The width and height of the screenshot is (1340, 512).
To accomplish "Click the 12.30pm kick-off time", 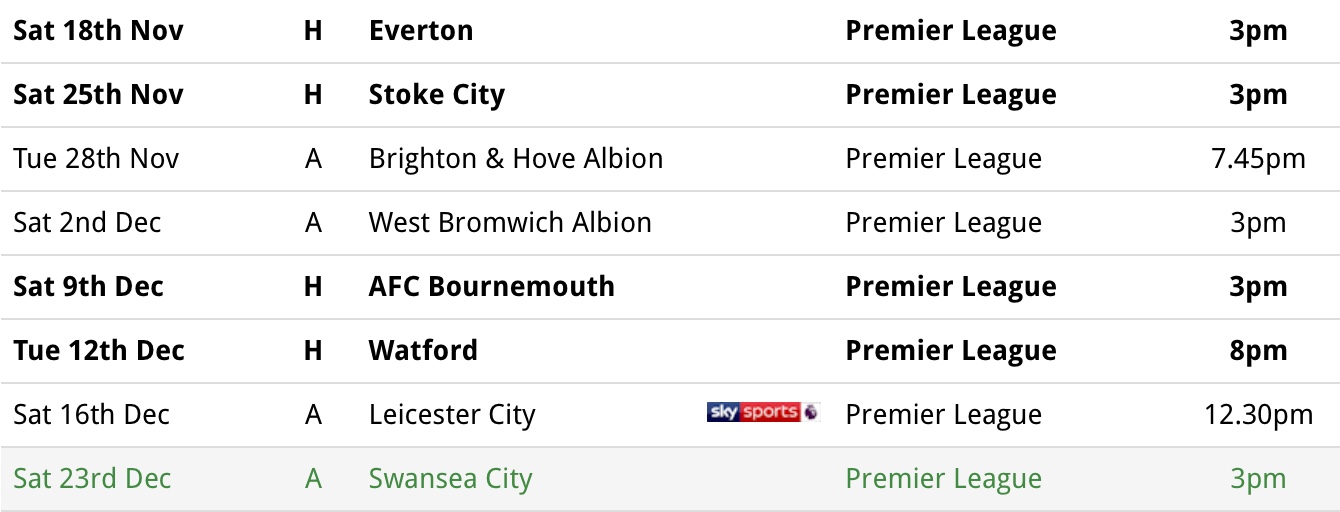I will point(1259,415).
